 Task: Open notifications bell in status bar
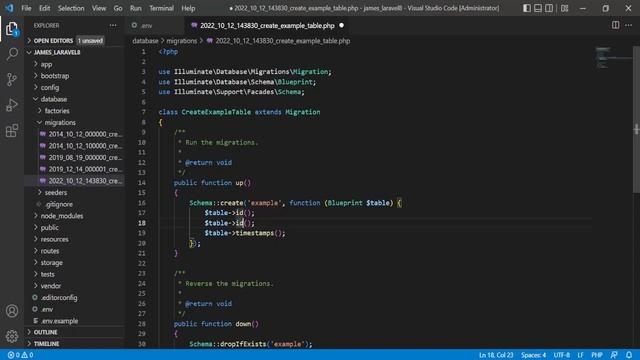point(629,355)
